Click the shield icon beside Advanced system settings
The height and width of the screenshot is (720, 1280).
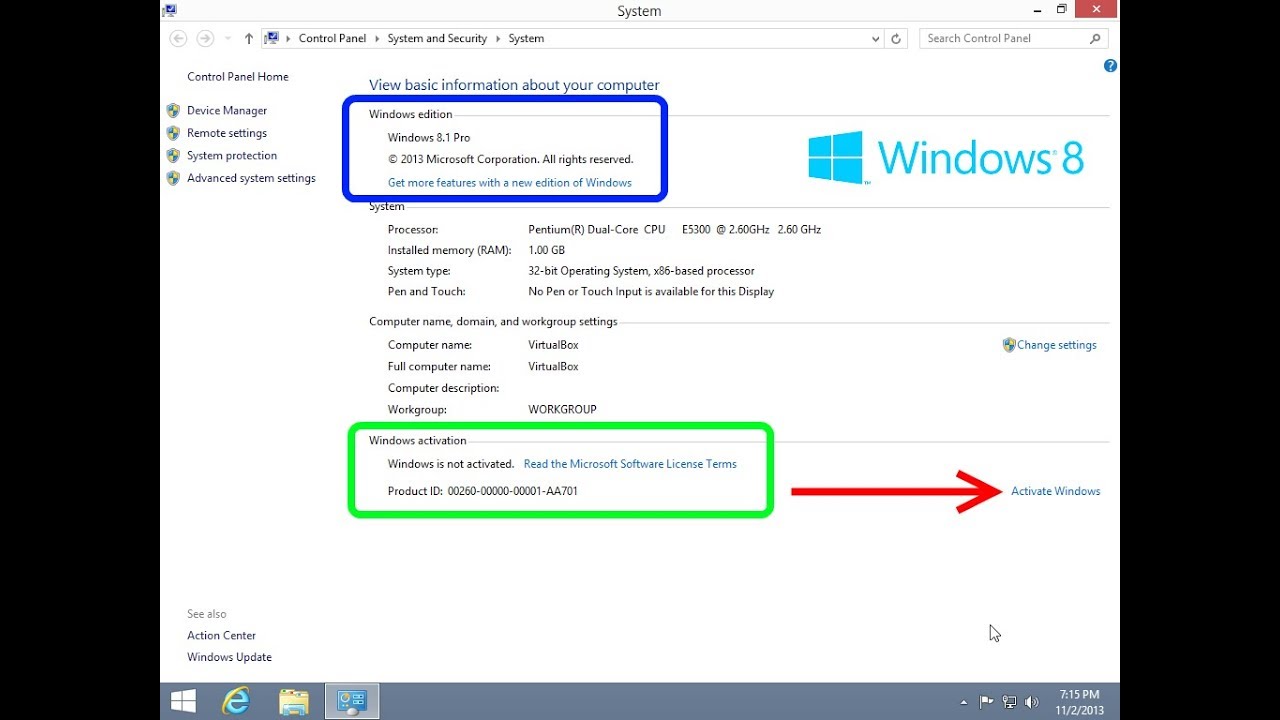click(x=173, y=178)
